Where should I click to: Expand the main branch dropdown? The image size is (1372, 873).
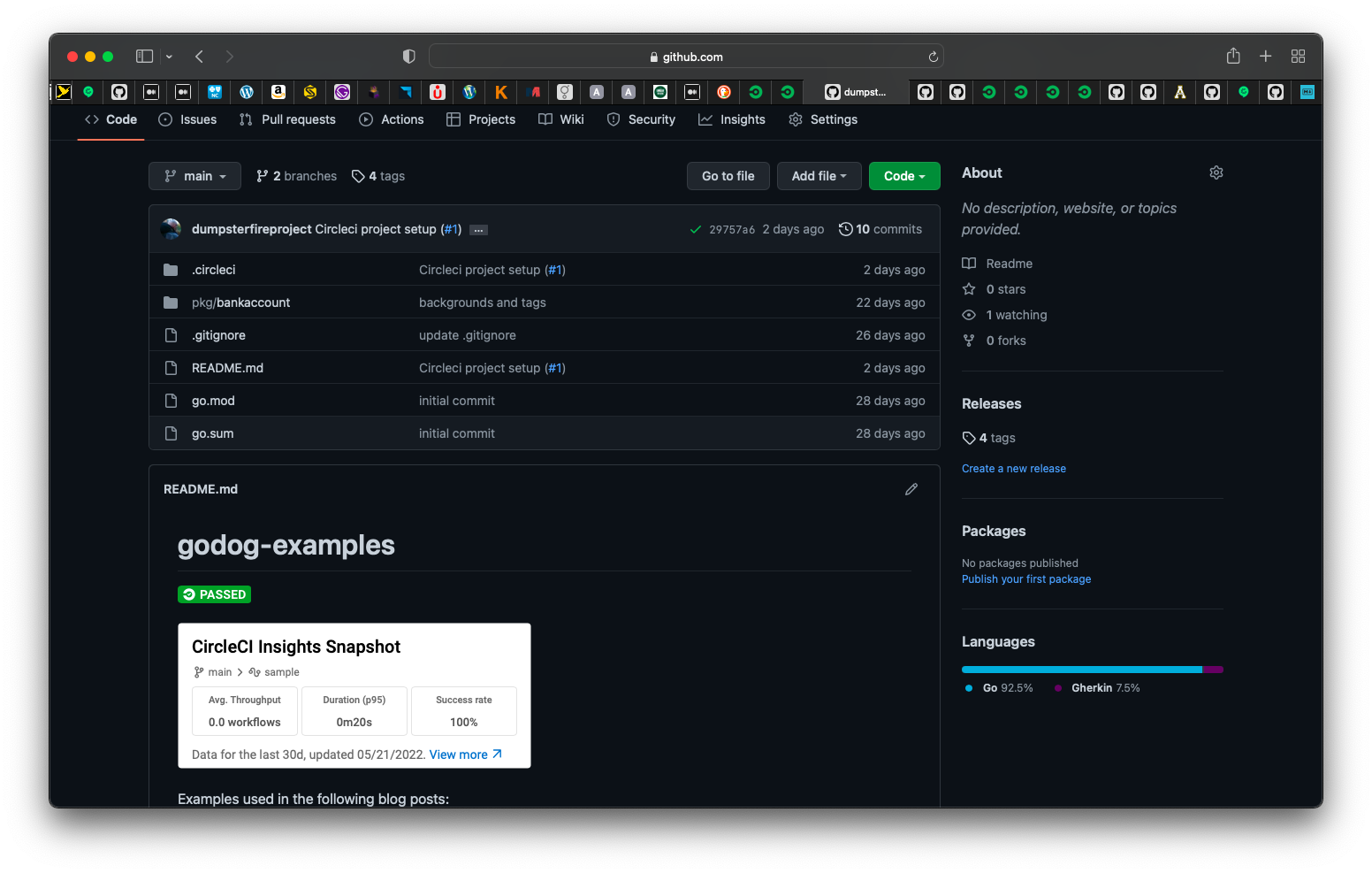[194, 176]
